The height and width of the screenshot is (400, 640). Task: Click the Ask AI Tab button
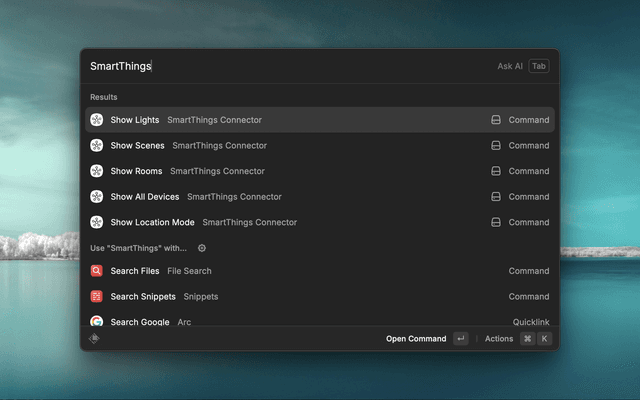[539, 66]
